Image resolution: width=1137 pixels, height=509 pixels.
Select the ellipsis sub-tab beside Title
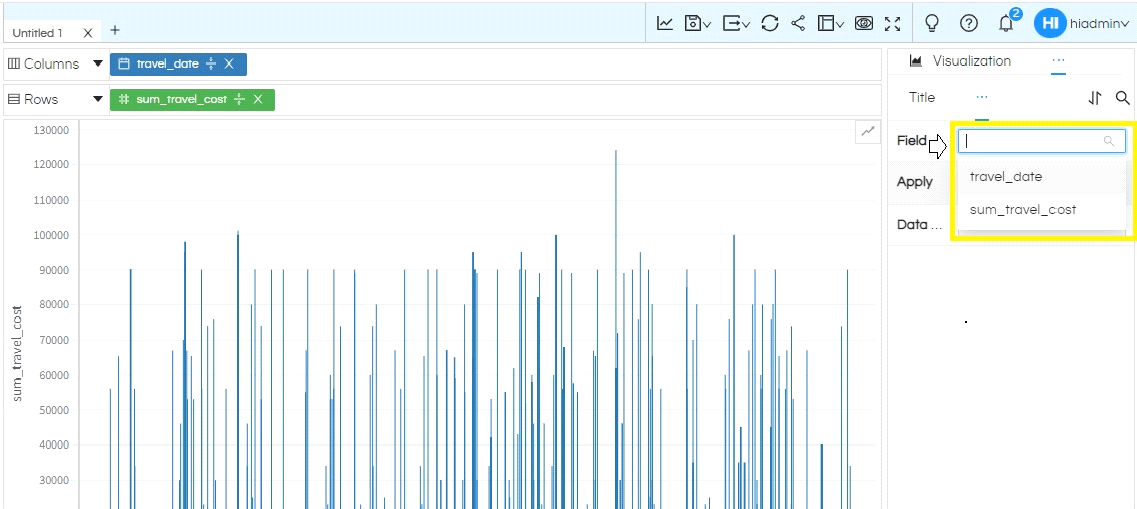pyautogui.click(x=982, y=97)
